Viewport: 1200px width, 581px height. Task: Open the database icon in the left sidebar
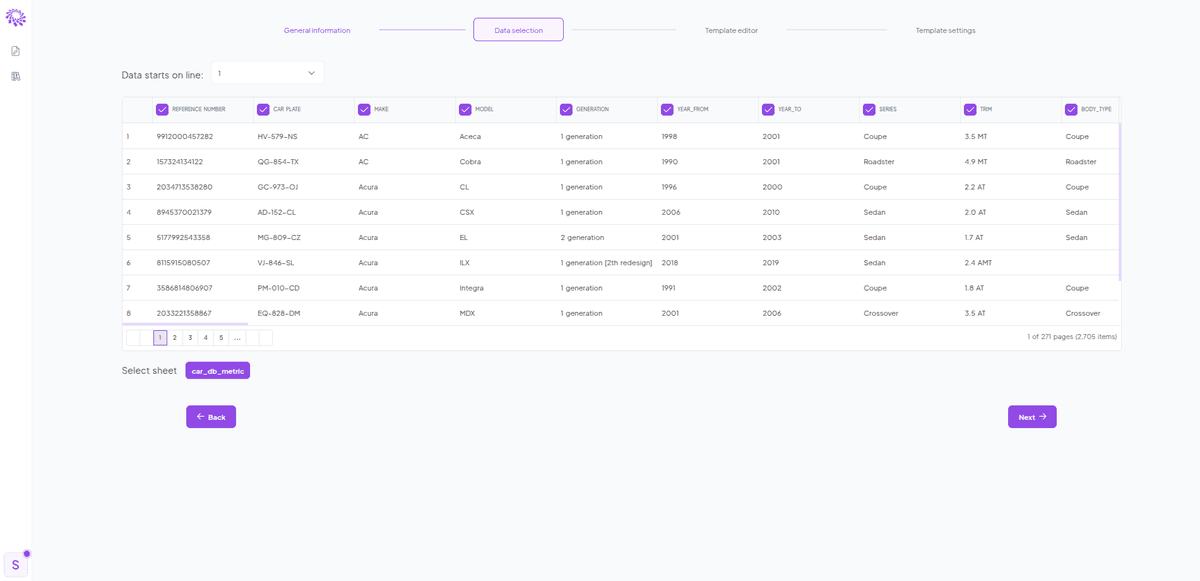15,75
